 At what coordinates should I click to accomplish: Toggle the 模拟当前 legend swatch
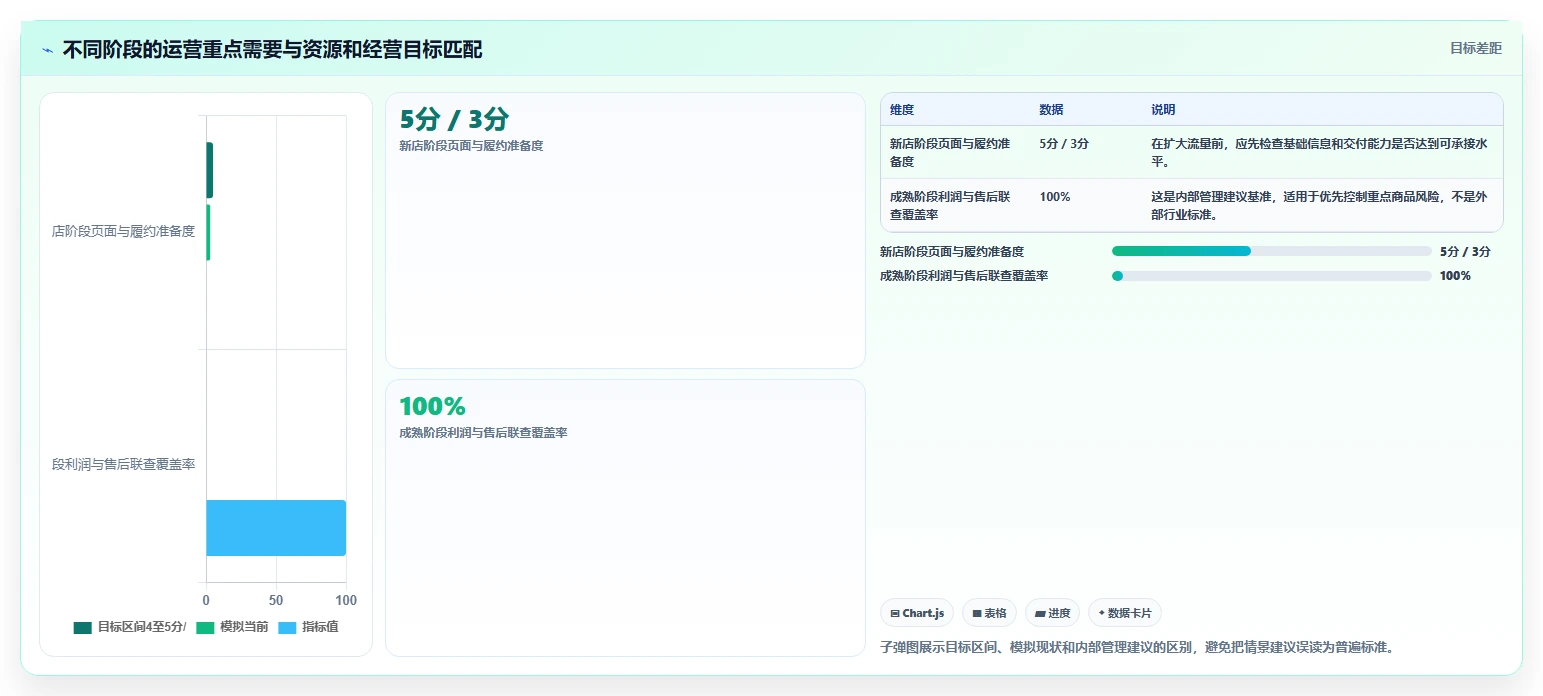tap(204, 628)
